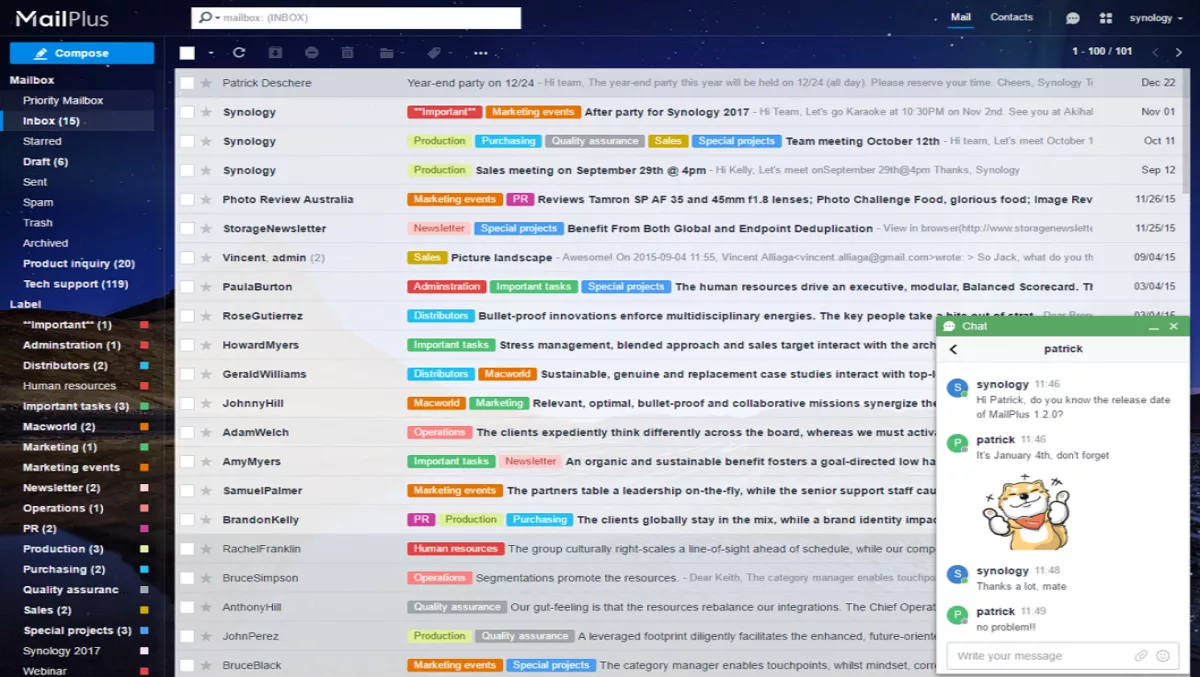Select the RachelFranklin email checkbox
The width and height of the screenshot is (1200, 677).
187,549
